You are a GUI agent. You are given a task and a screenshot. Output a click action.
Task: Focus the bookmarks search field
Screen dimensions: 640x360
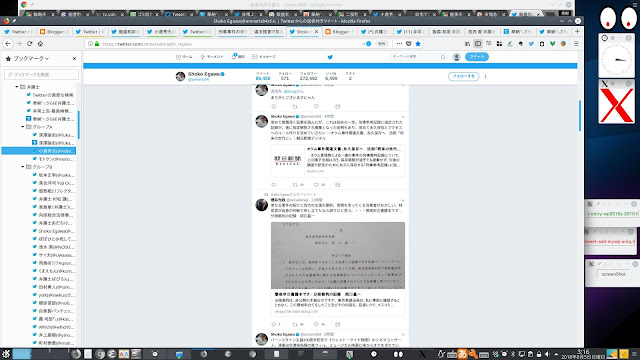click(41, 75)
